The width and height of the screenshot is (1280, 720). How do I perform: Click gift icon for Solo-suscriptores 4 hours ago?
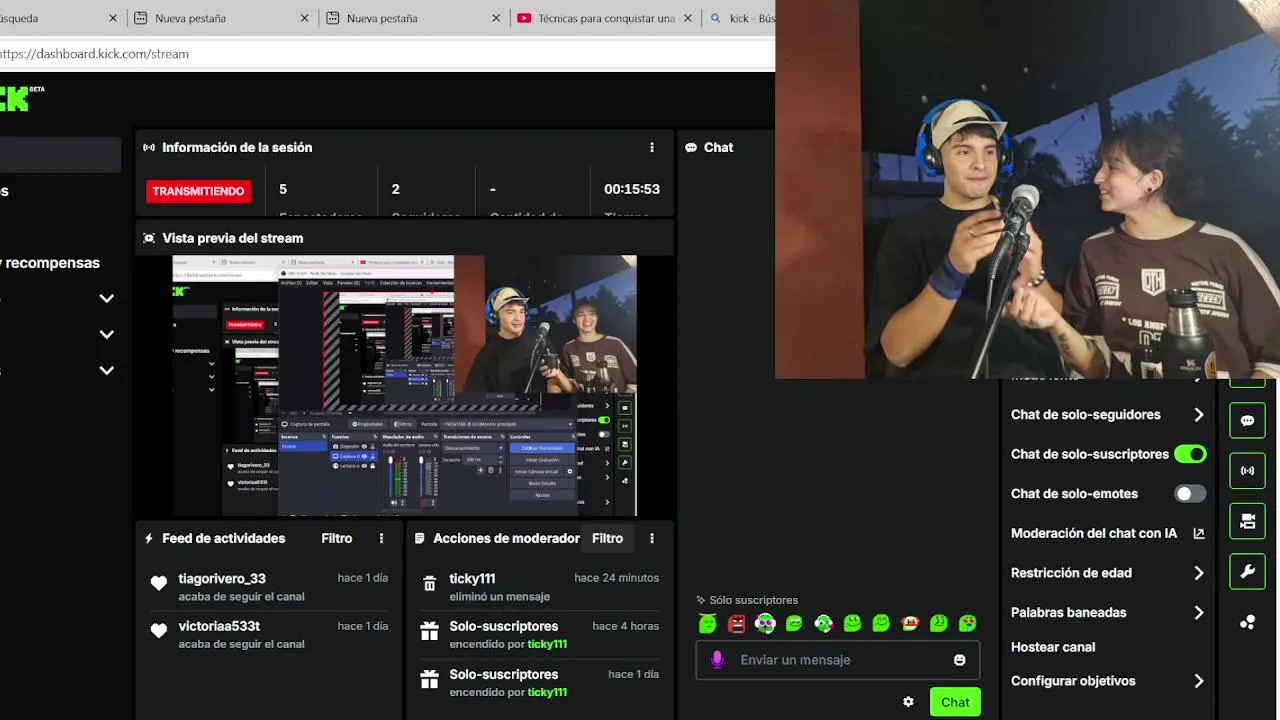tap(429, 632)
